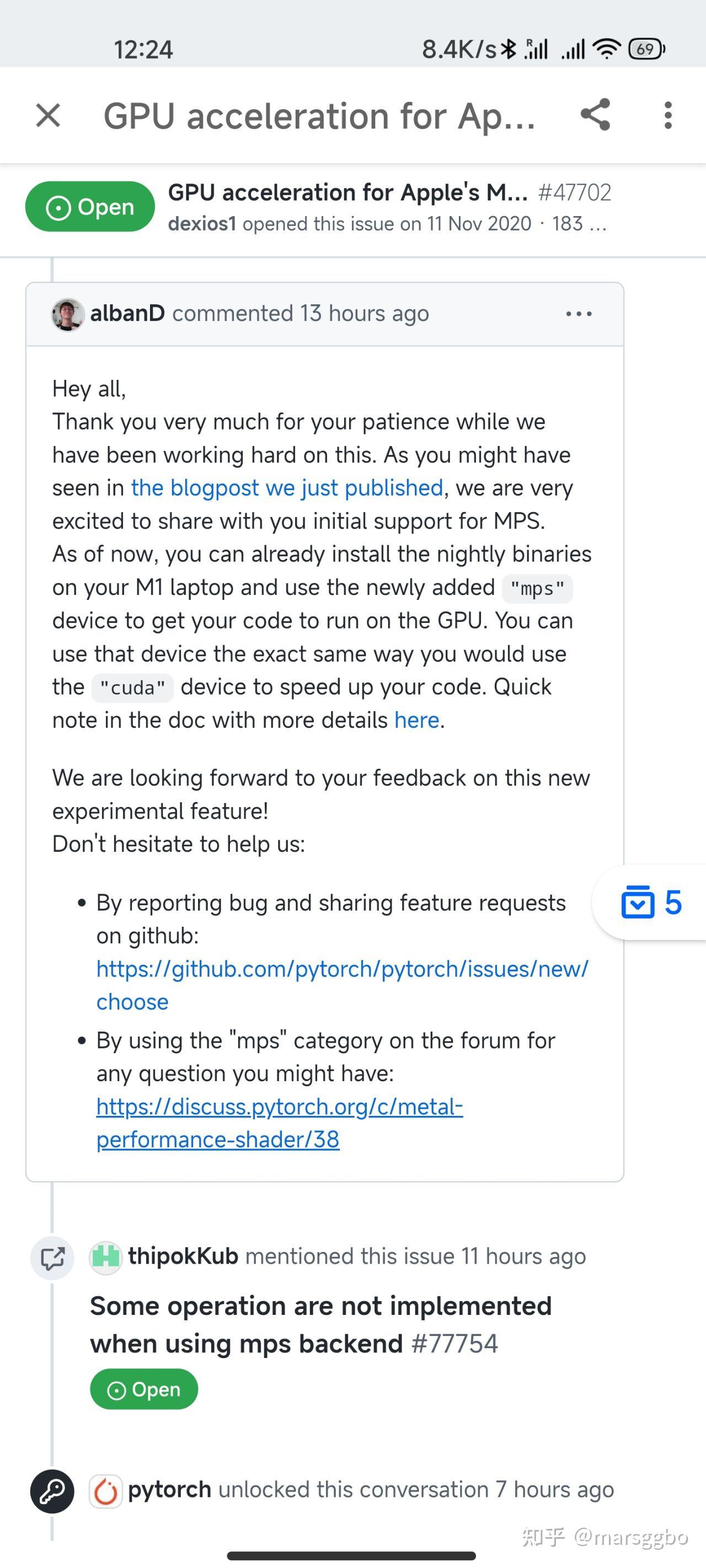Tap the bottom navigation gesture bar
706x1568 pixels.
(x=352, y=1556)
